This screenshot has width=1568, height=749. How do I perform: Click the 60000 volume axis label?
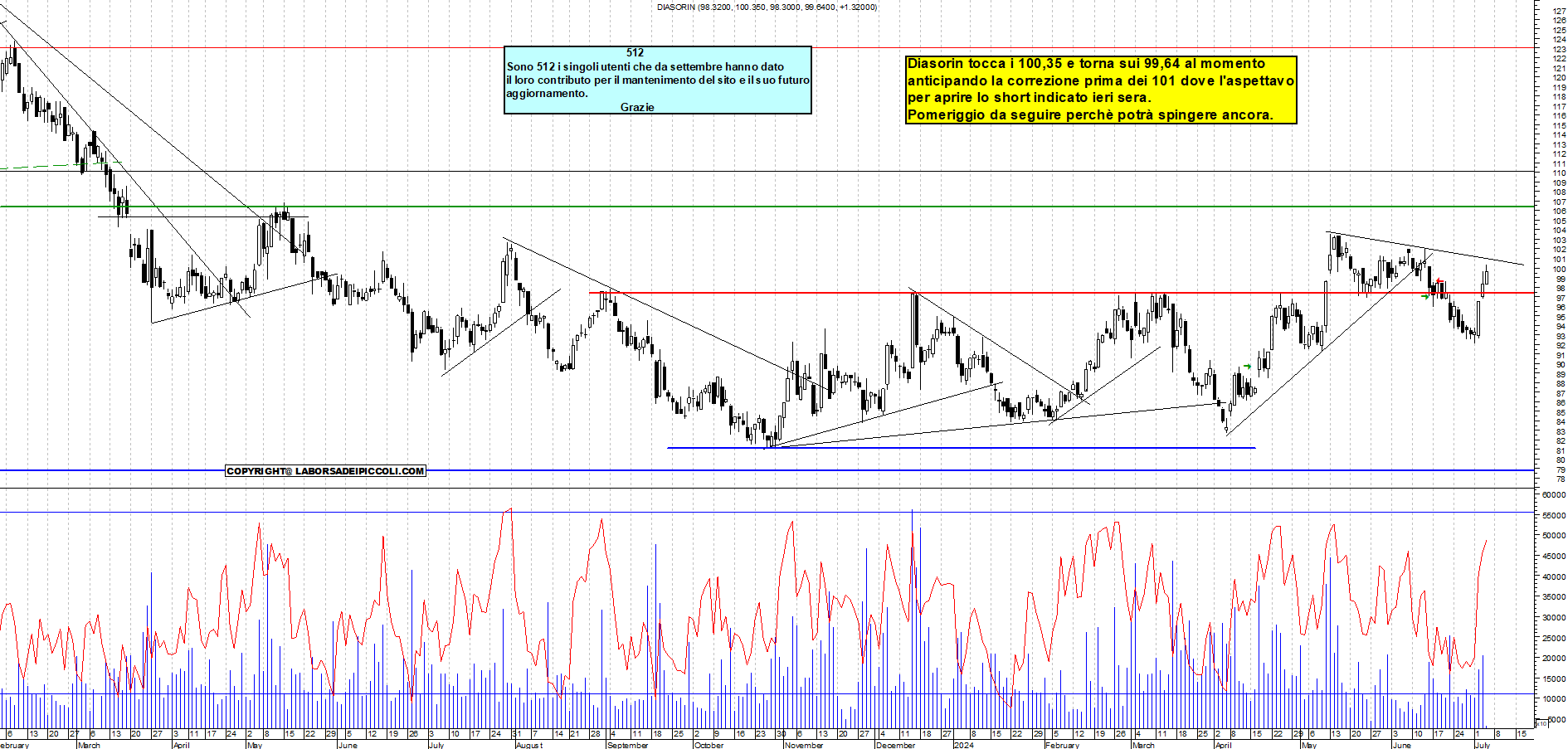pos(1554,494)
